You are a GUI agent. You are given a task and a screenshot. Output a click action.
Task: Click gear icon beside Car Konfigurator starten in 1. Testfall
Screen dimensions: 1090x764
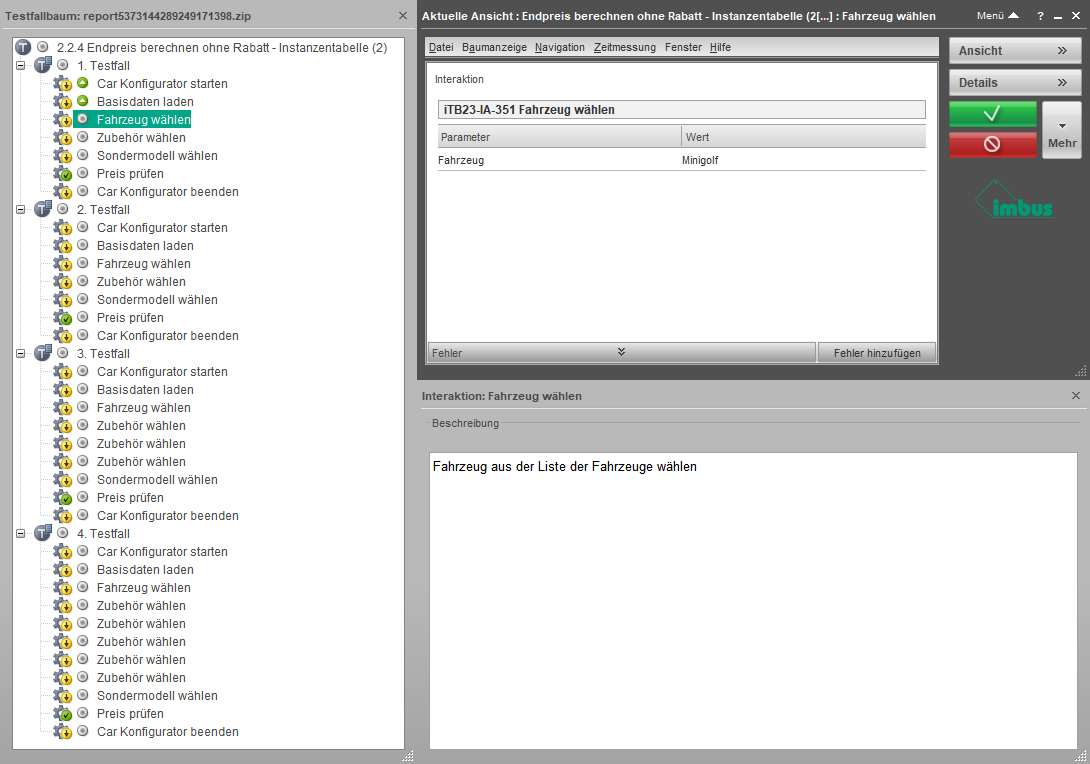[x=62, y=84]
